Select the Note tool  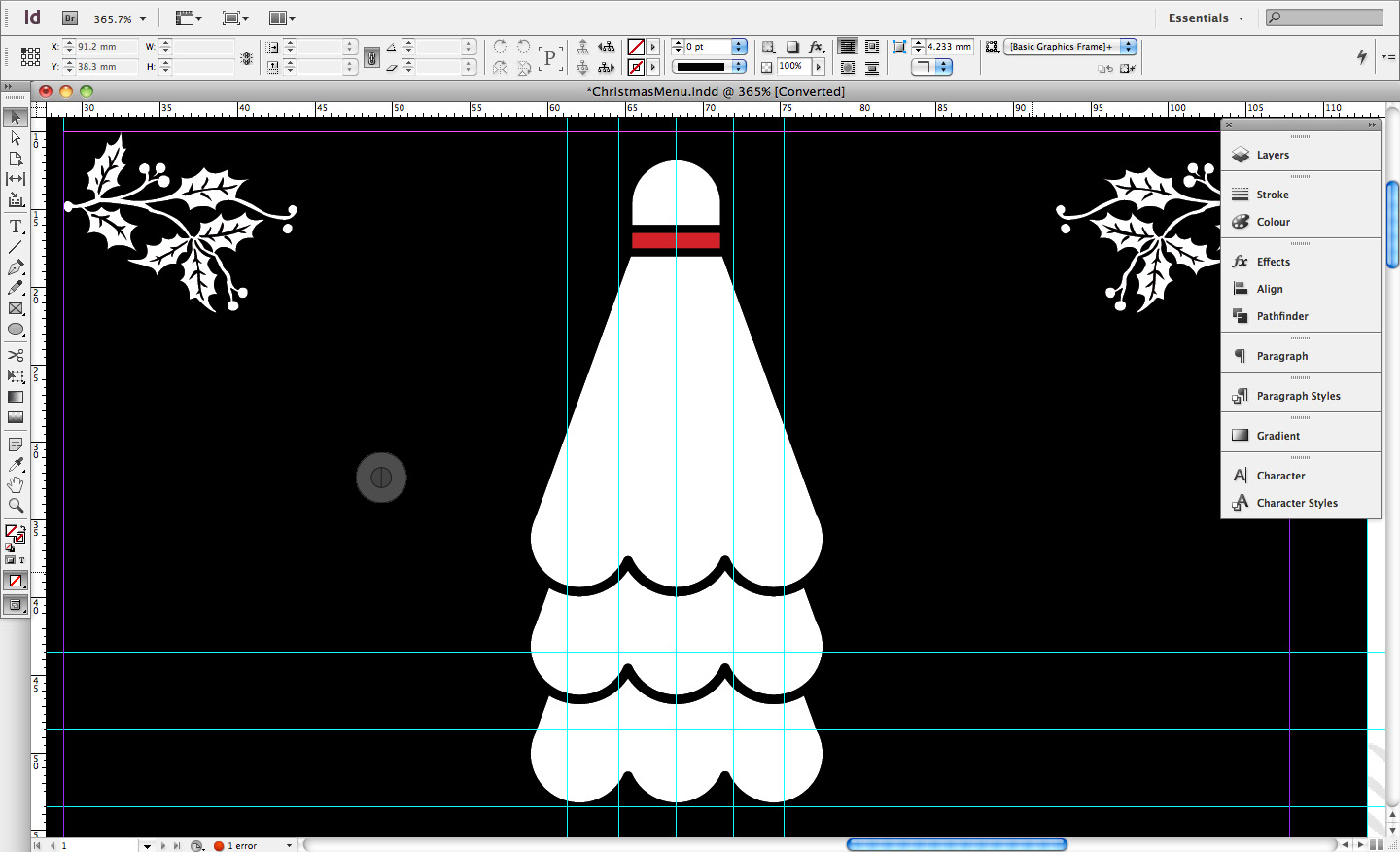16,444
